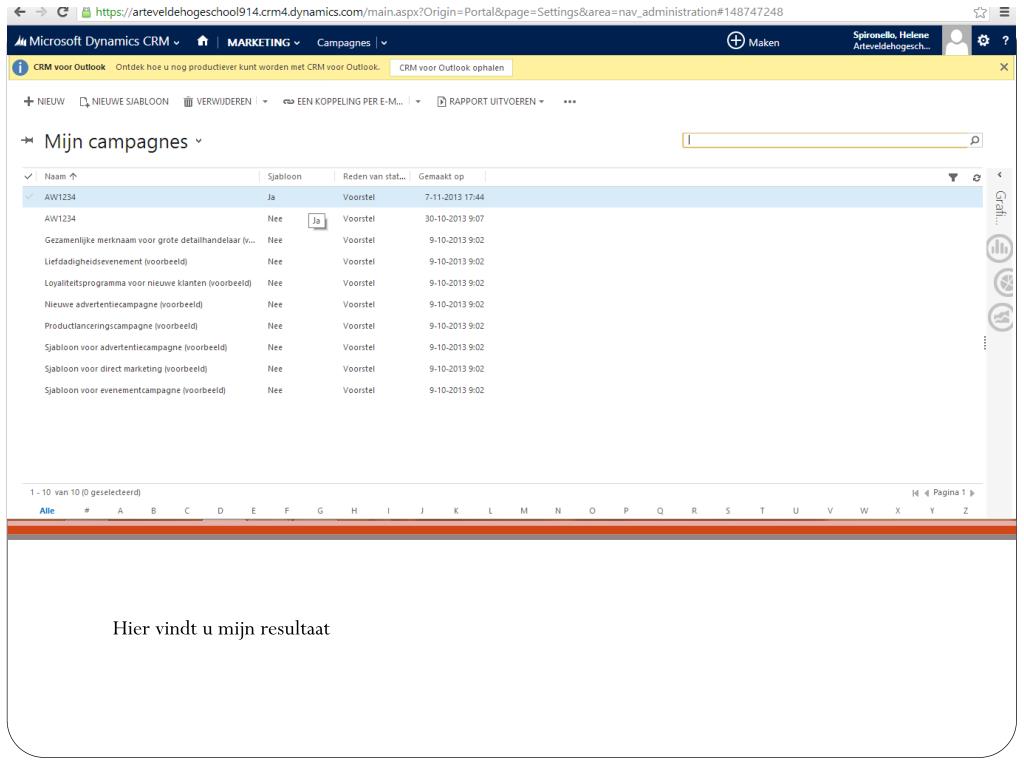Screen dimensions: 1024x768
Task: Open the Rapport uitvoeren dropdown
Action: coord(490,101)
